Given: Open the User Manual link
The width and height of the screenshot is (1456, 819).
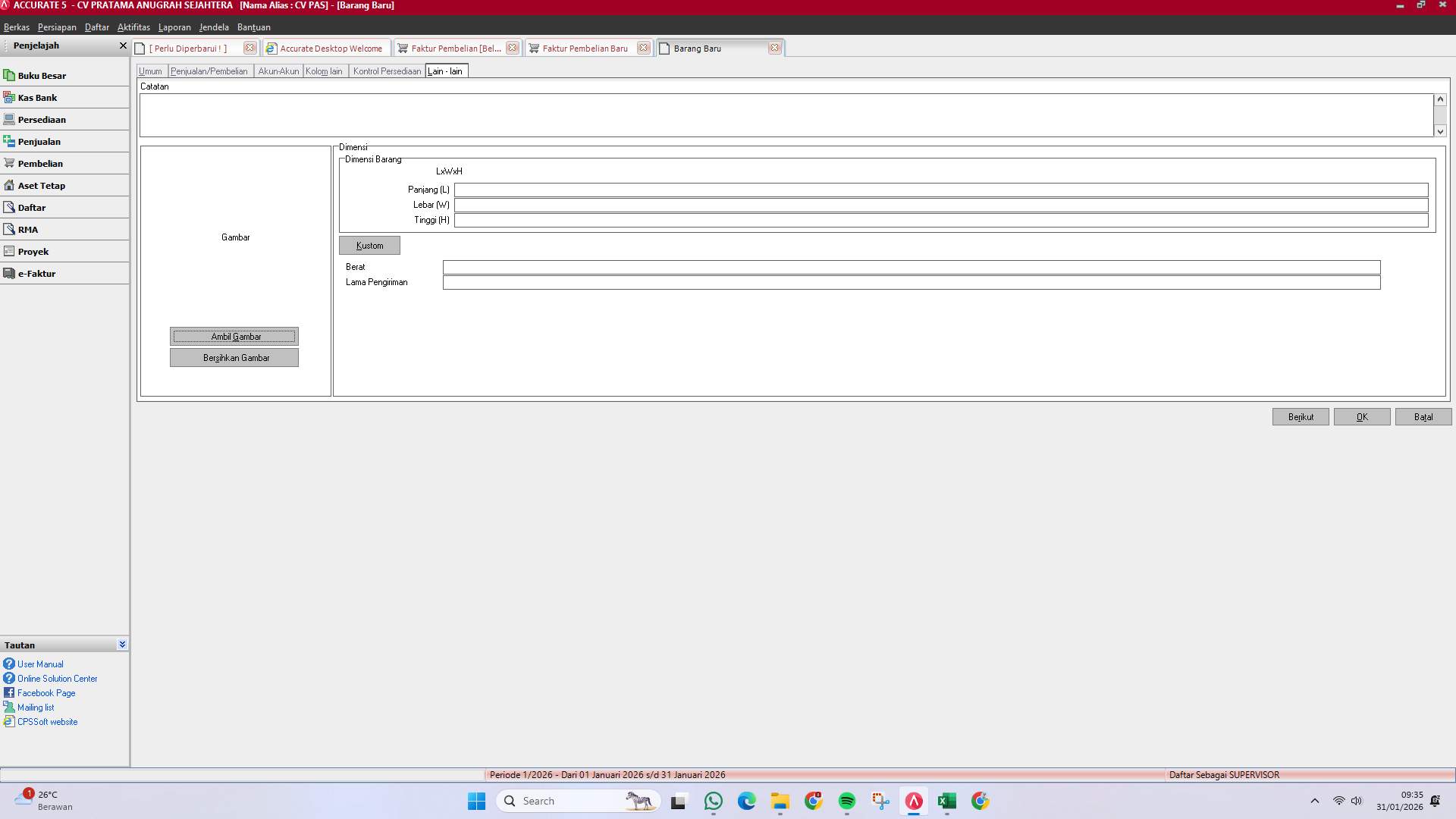Looking at the screenshot, I should [x=39, y=664].
